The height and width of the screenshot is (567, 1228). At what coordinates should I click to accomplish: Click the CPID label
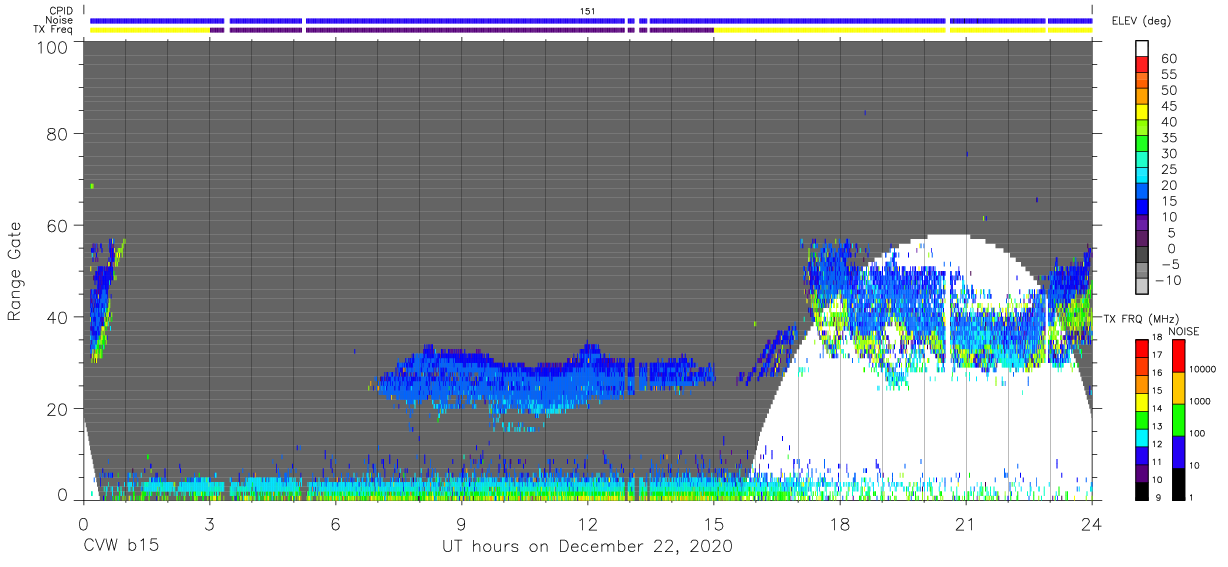pos(61,10)
